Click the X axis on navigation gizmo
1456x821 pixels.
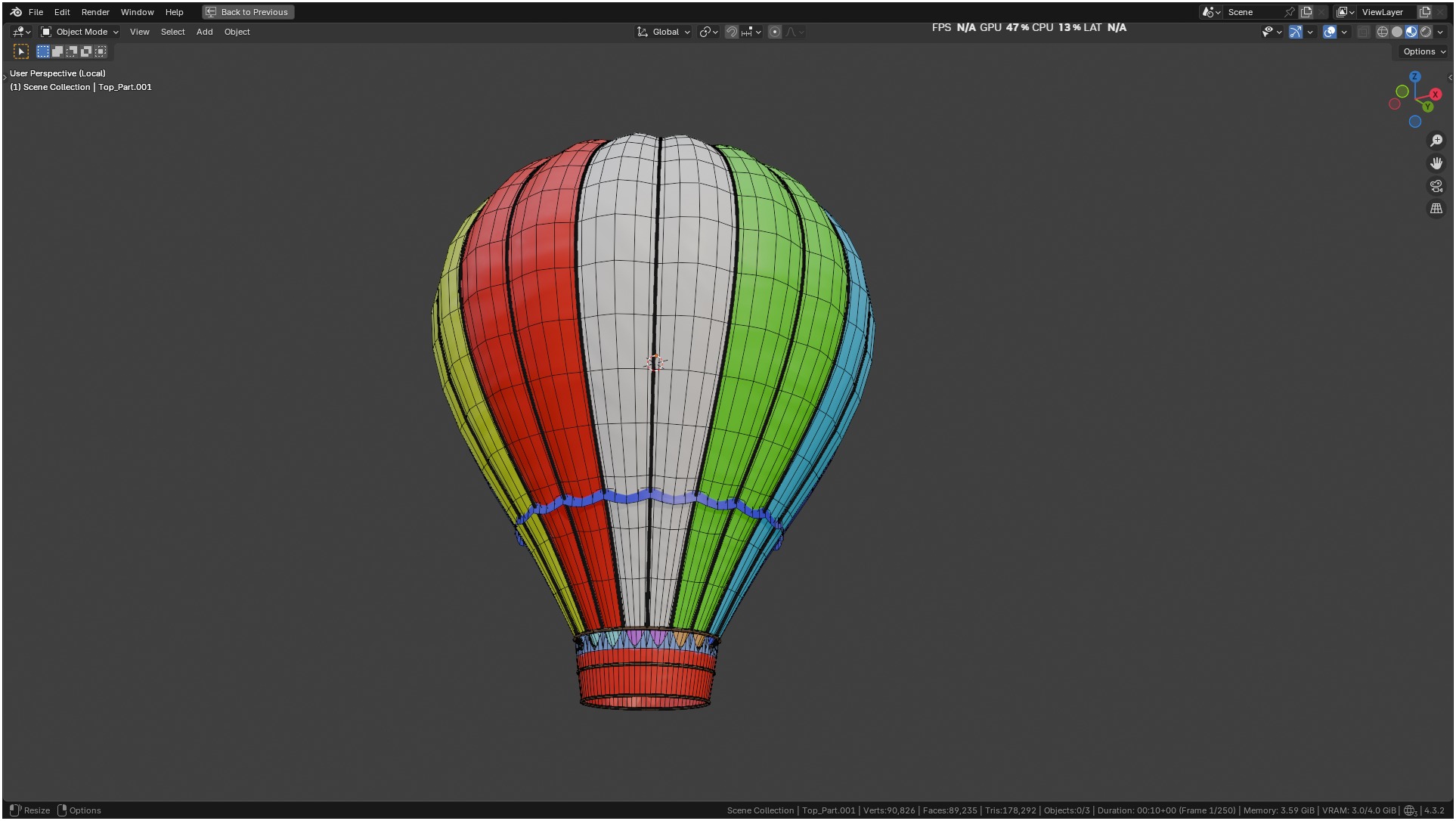tap(1436, 94)
